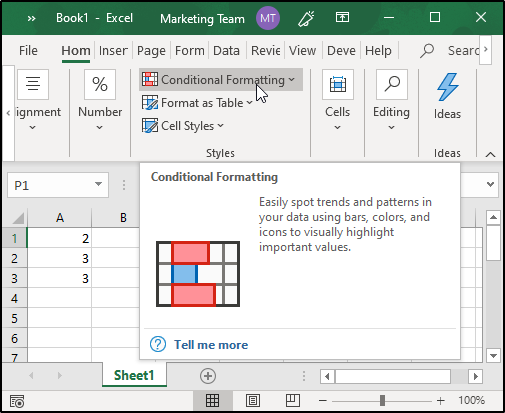Switch to the Help tab
The width and height of the screenshot is (505, 413).
pos(378,51)
